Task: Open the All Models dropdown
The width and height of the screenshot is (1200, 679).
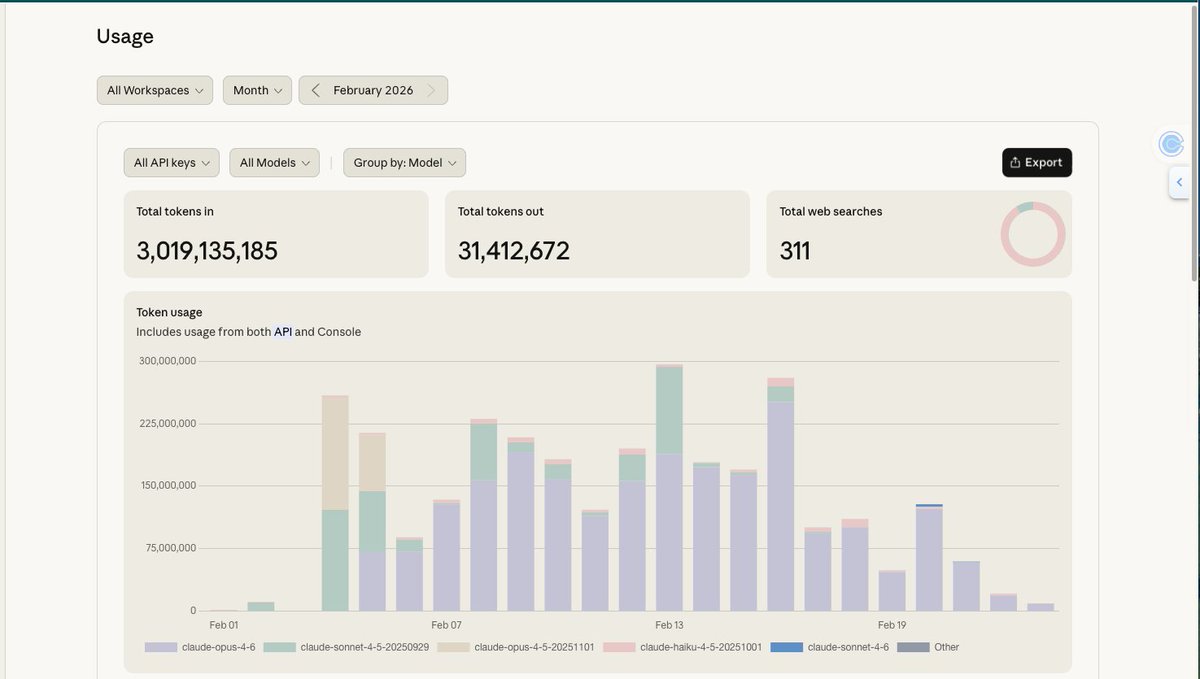Action: 274,163
